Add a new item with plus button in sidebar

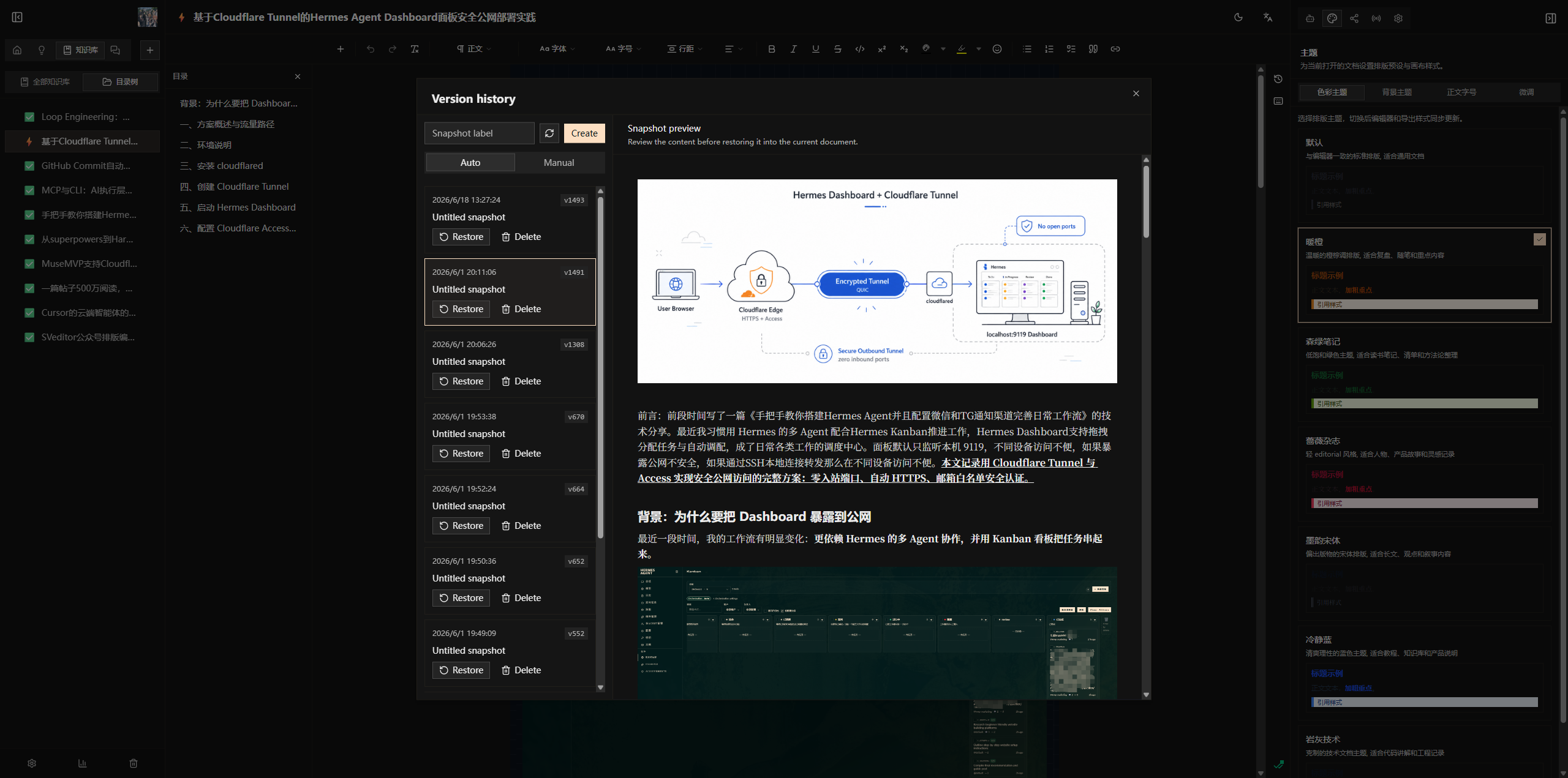(x=150, y=50)
